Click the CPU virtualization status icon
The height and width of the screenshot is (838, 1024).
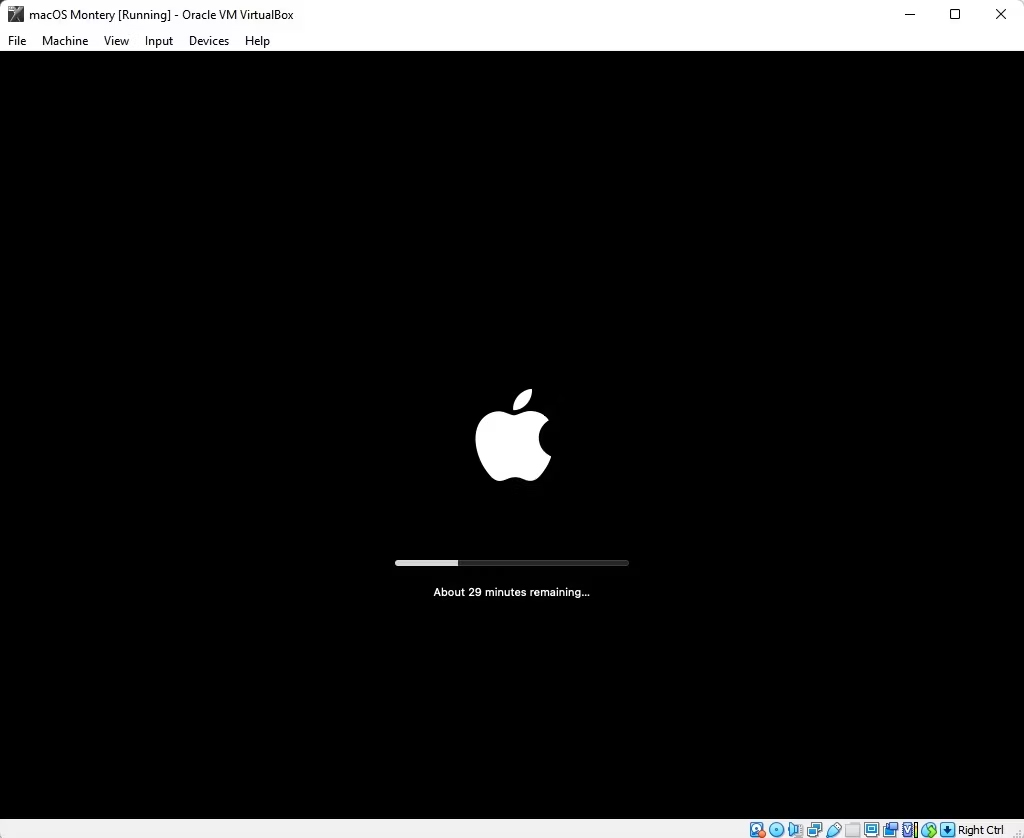(909, 830)
